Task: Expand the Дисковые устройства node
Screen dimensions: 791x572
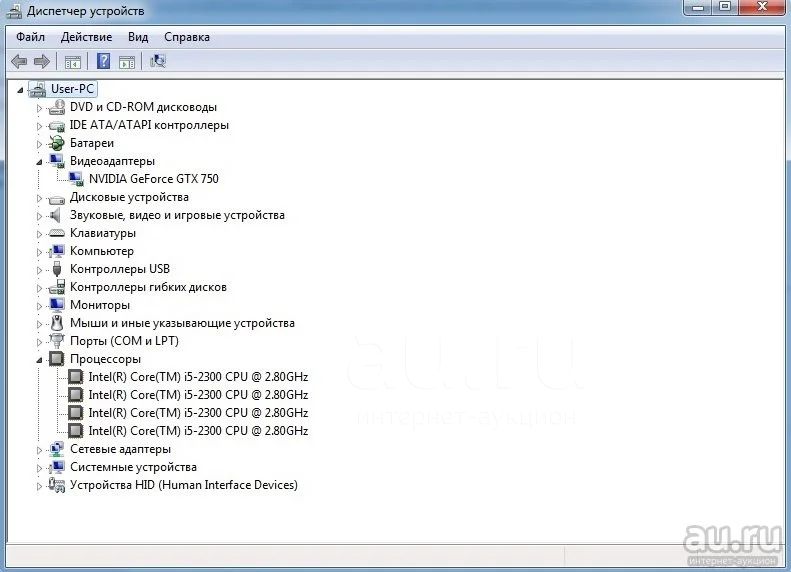Action: (39, 198)
